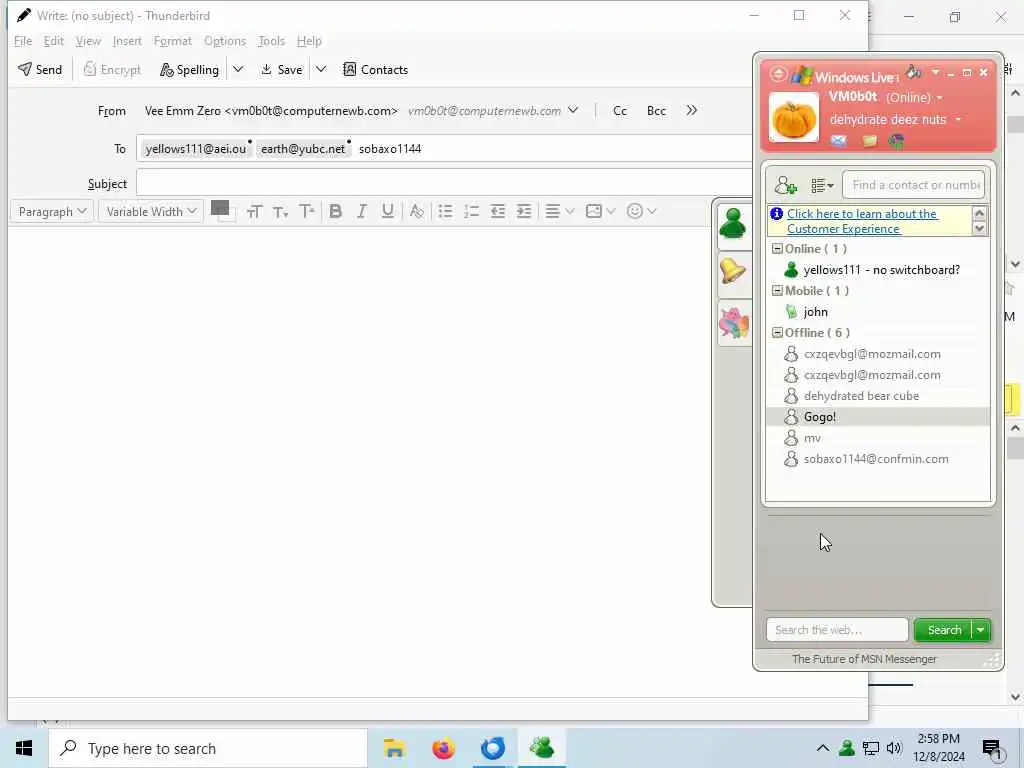Image resolution: width=1024 pixels, height=768 pixels.
Task: Open the Format menu
Action: pyautogui.click(x=172, y=40)
